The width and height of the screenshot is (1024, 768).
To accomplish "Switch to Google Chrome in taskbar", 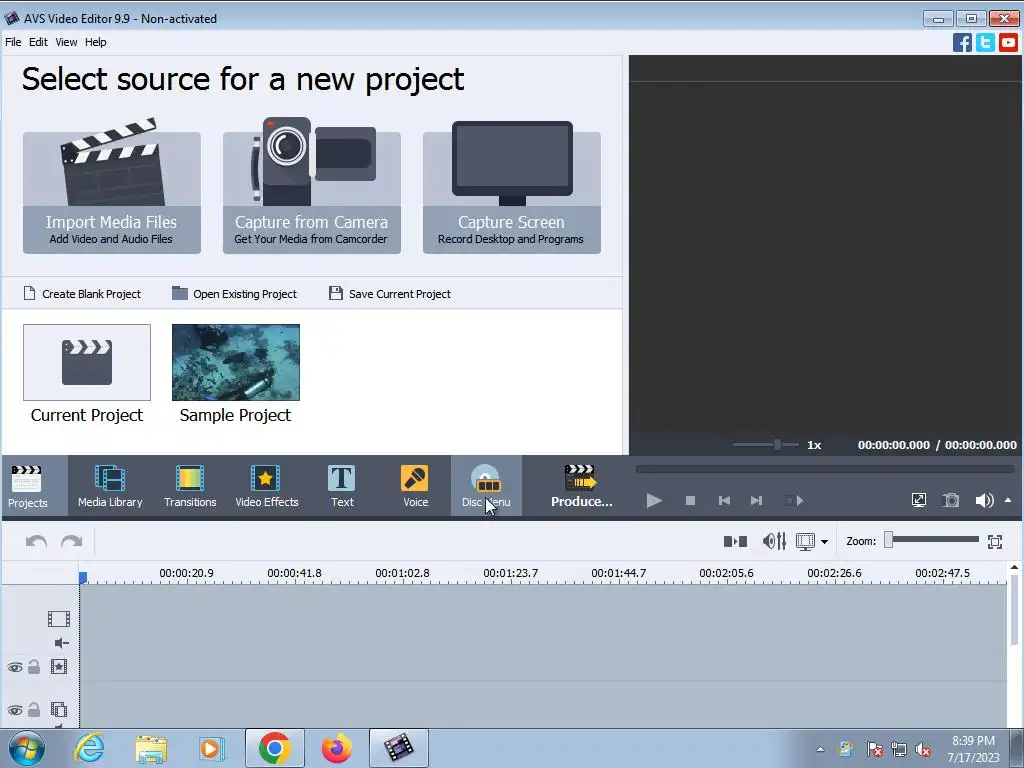I will pyautogui.click(x=274, y=748).
